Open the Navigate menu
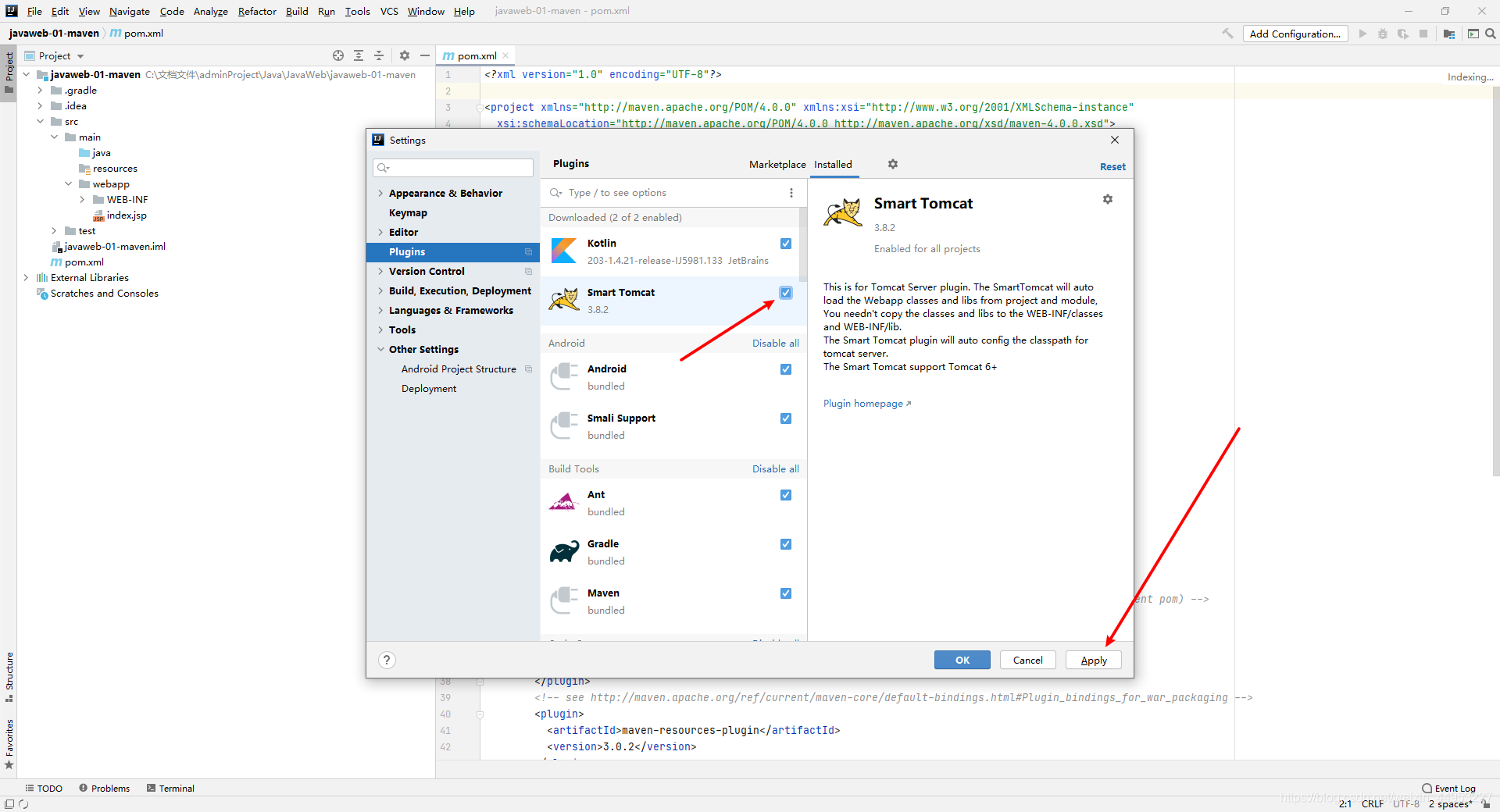This screenshot has width=1500, height=812. [x=130, y=11]
